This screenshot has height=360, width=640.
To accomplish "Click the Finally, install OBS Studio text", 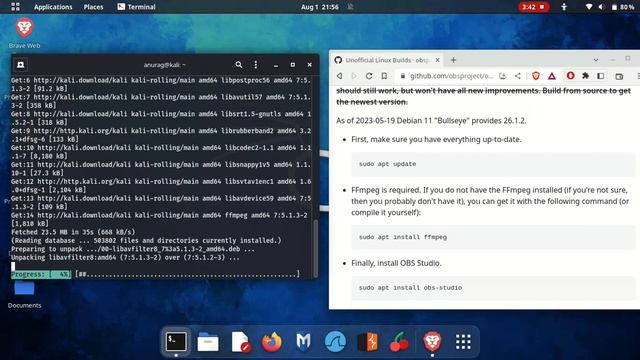I will pos(396,263).
